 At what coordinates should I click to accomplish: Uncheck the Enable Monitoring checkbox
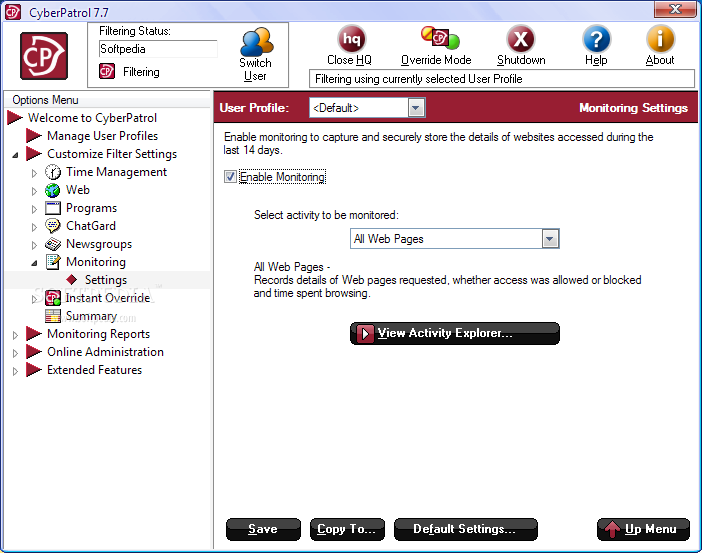(230, 177)
